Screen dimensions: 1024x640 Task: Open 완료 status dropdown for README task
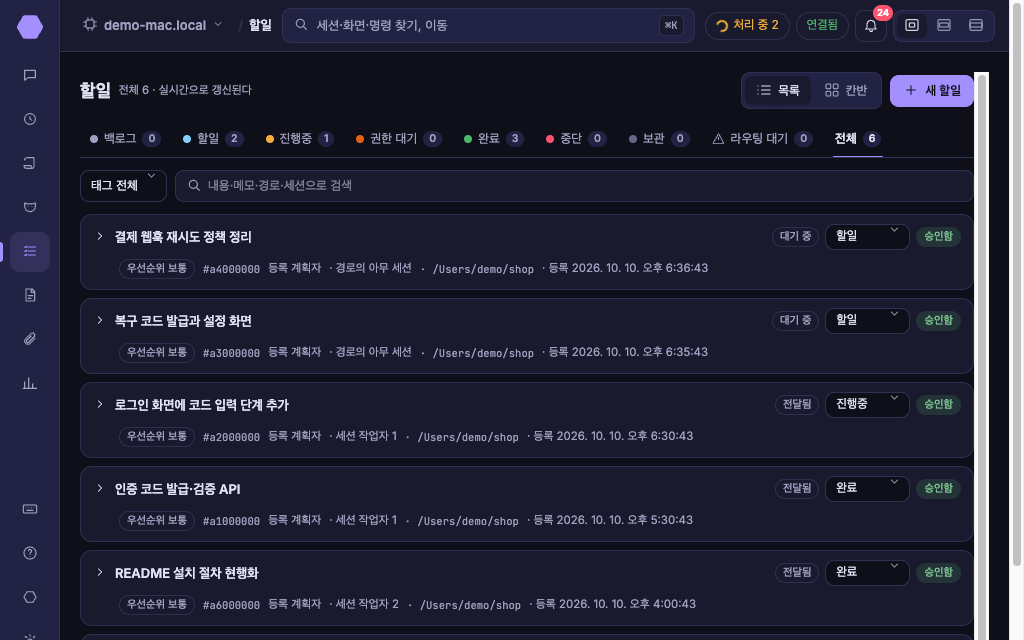pos(867,572)
